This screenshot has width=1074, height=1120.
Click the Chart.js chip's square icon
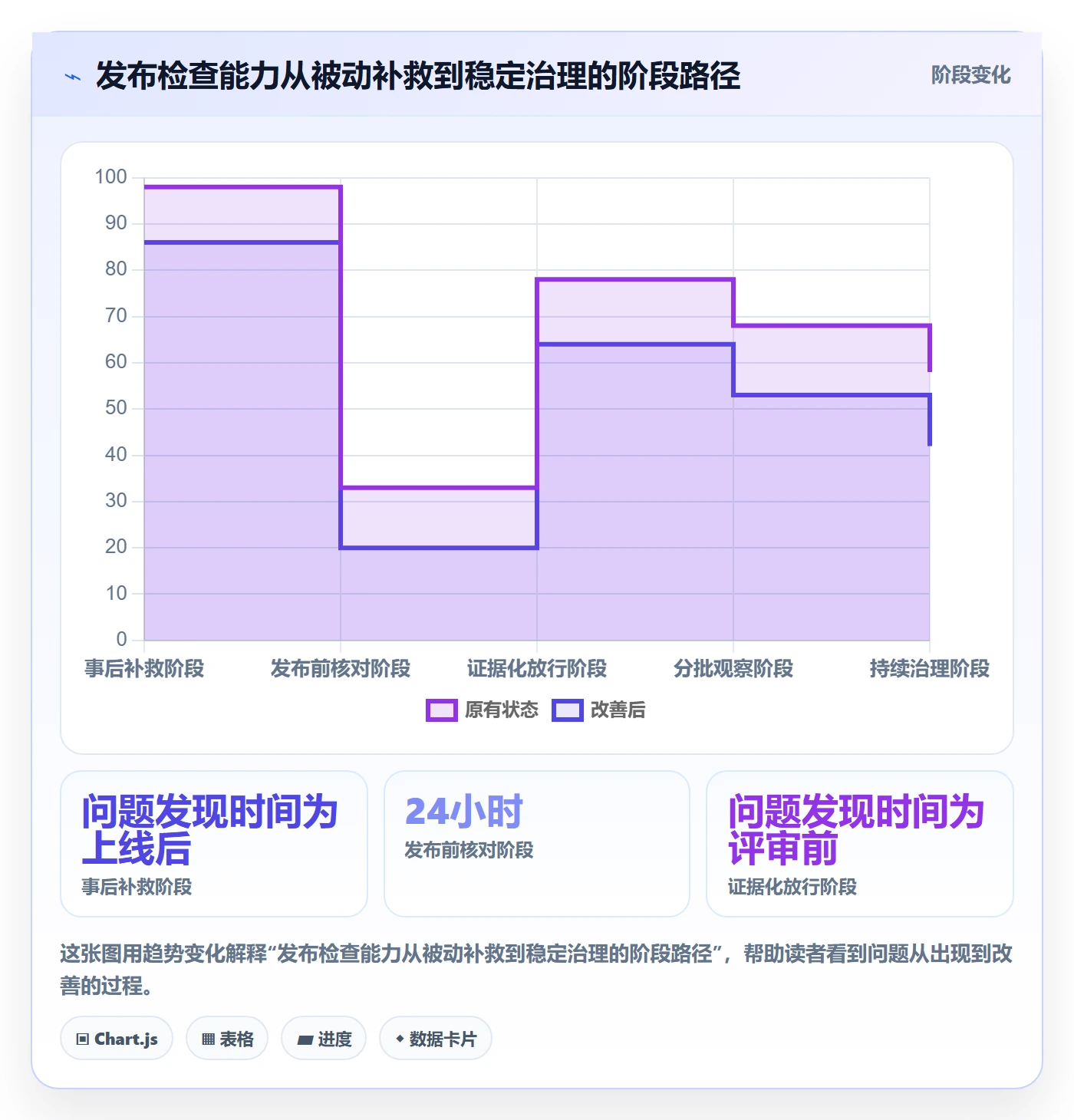click(x=83, y=1039)
